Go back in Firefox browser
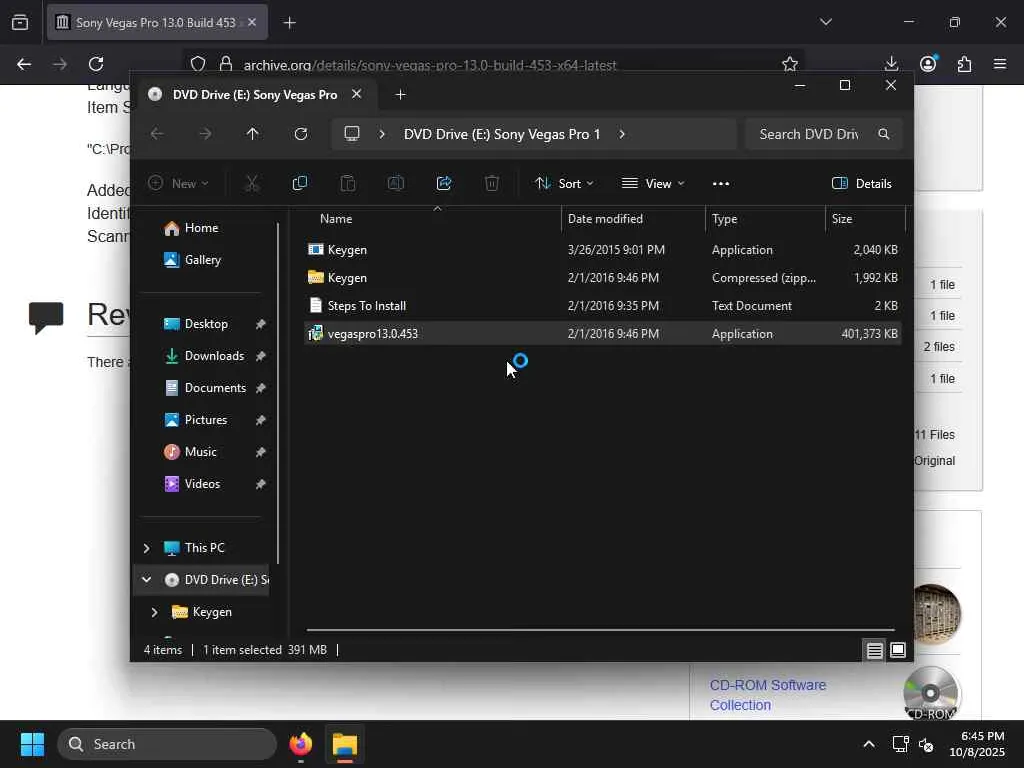The width and height of the screenshot is (1024, 768). (24, 64)
